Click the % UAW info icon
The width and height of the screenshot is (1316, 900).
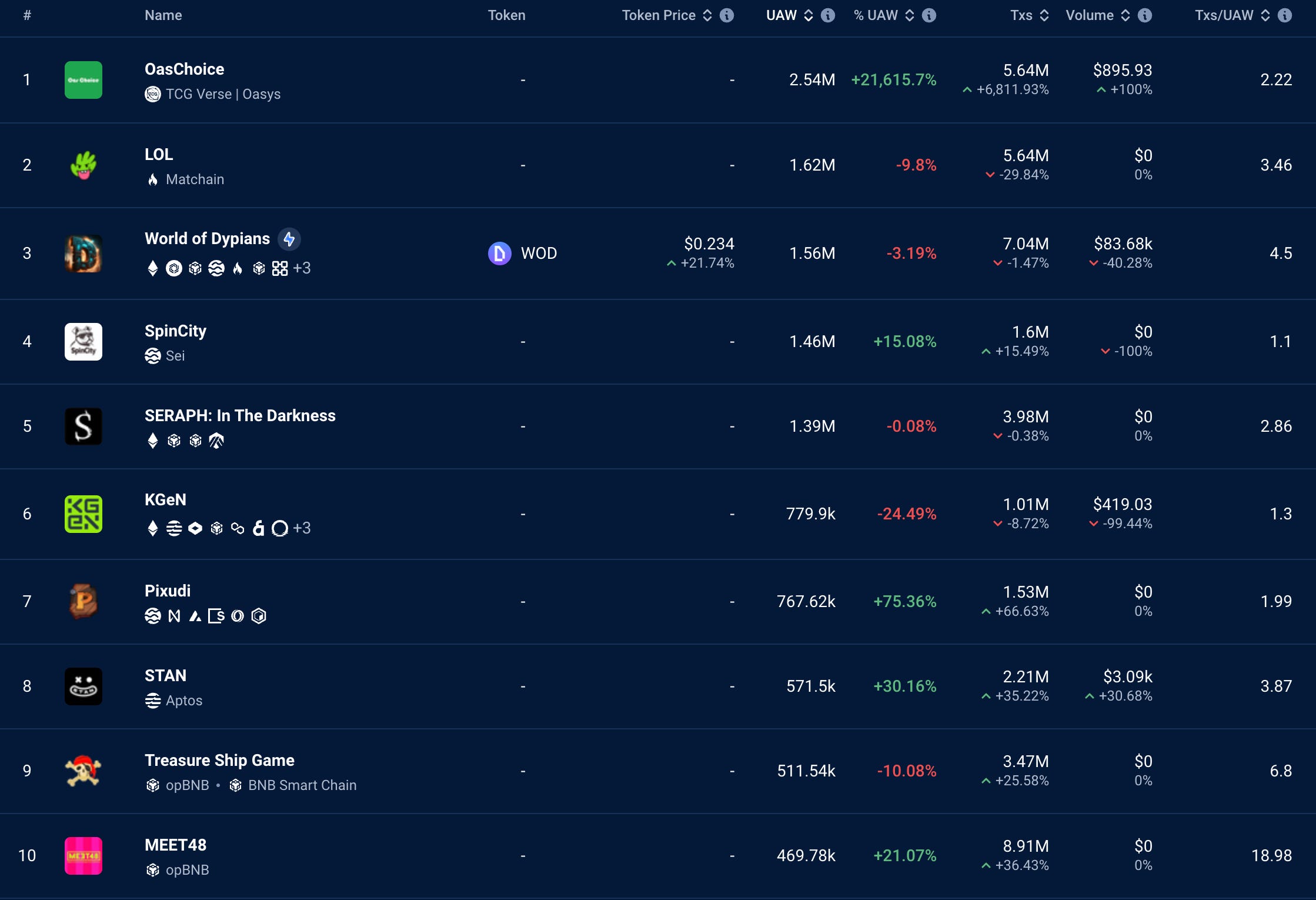coord(929,15)
